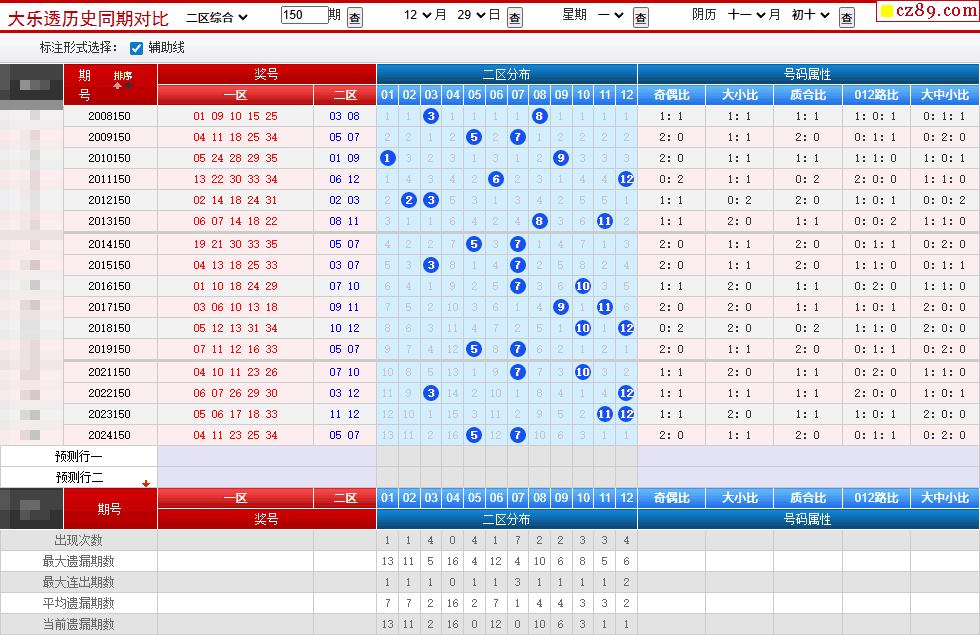Screen dimensions: 980x635
Task: Click 查 button next to period input
Action: (355, 17)
